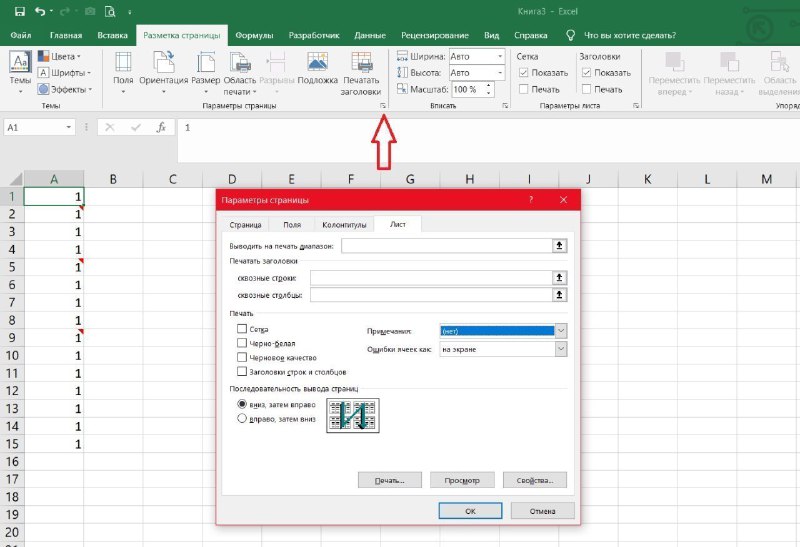Viewport: 800px width, 547px height.
Task: Click the Ориентация orientation icon
Action: (x=164, y=62)
